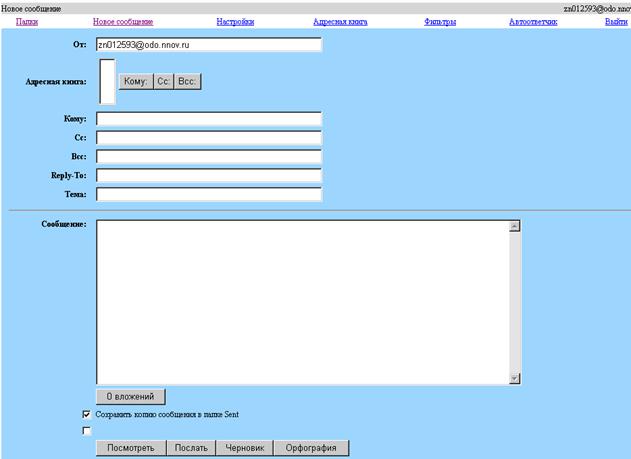The height and width of the screenshot is (459, 631).
Task: Click the Выйти logout link
Action: click(x=616, y=21)
